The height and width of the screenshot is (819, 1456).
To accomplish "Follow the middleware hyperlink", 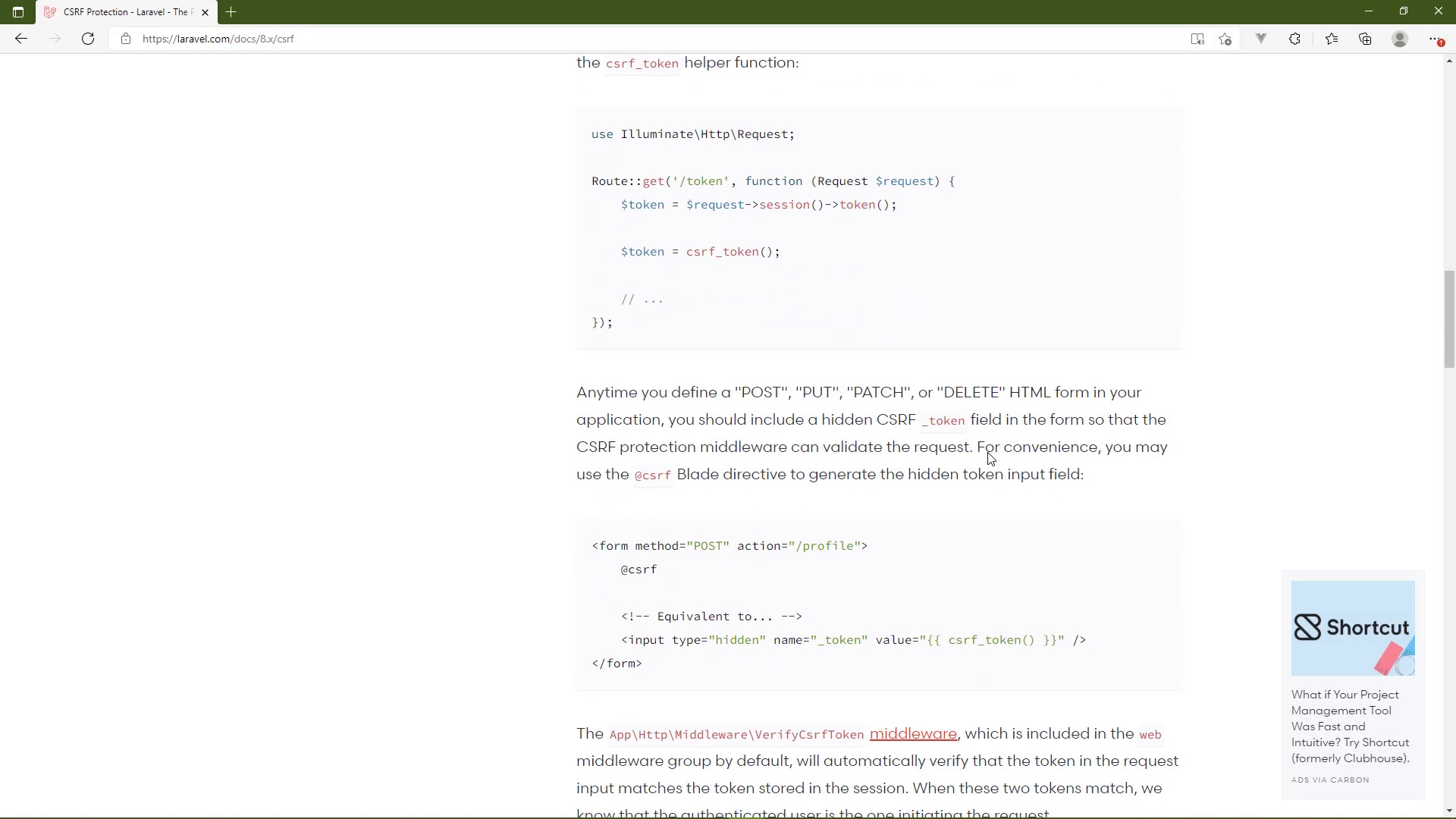I will (913, 733).
